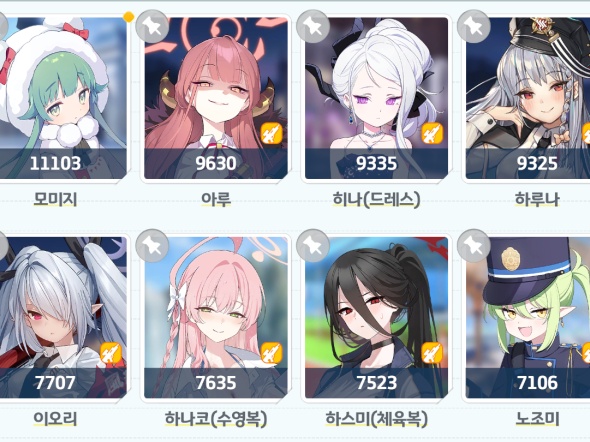Click the 하나코(수영복) name label

pos(216,419)
